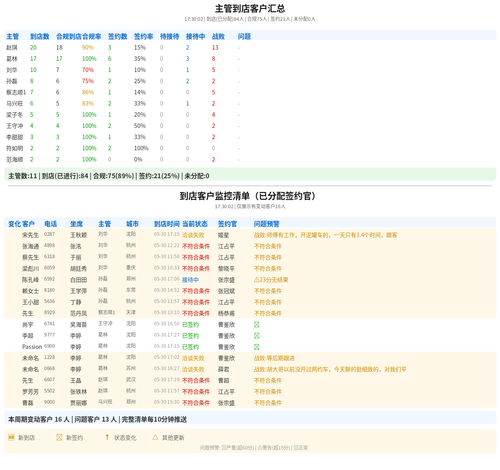Click the phone number 0287
The image size is (500, 470).
tap(49, 234)
